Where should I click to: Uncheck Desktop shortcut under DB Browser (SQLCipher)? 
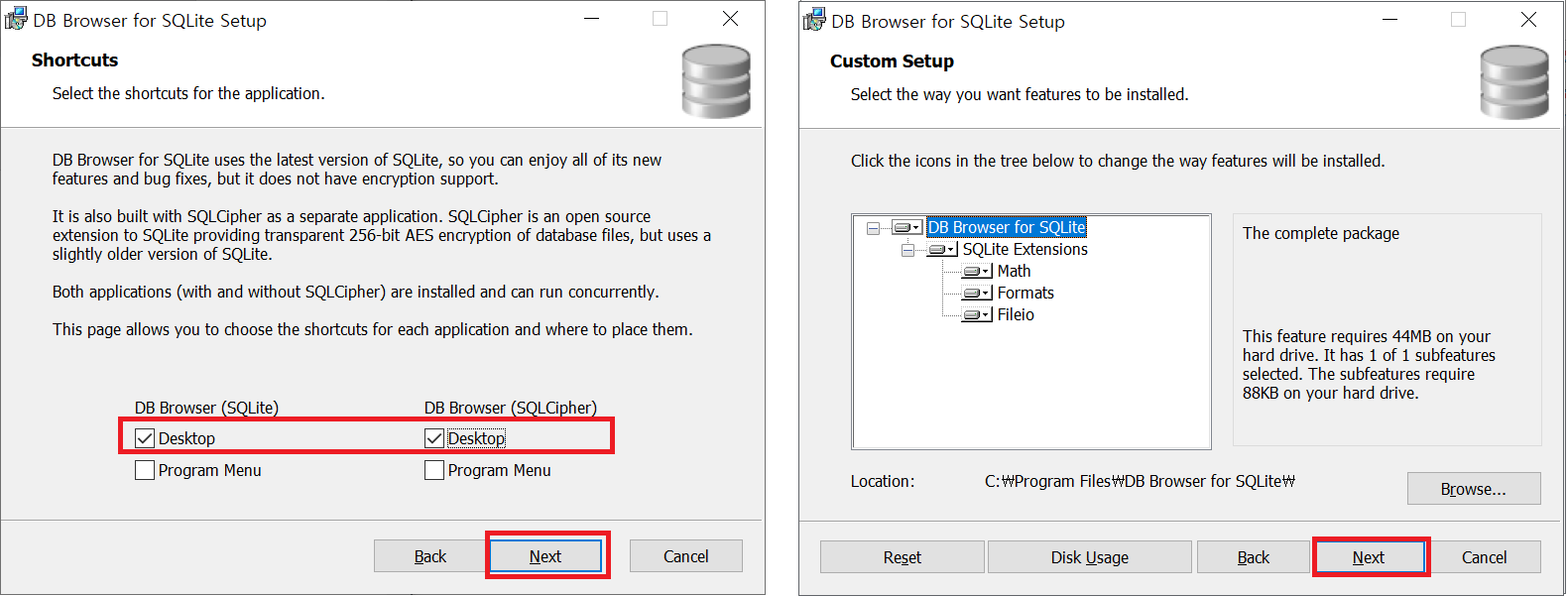pos(434,438)
